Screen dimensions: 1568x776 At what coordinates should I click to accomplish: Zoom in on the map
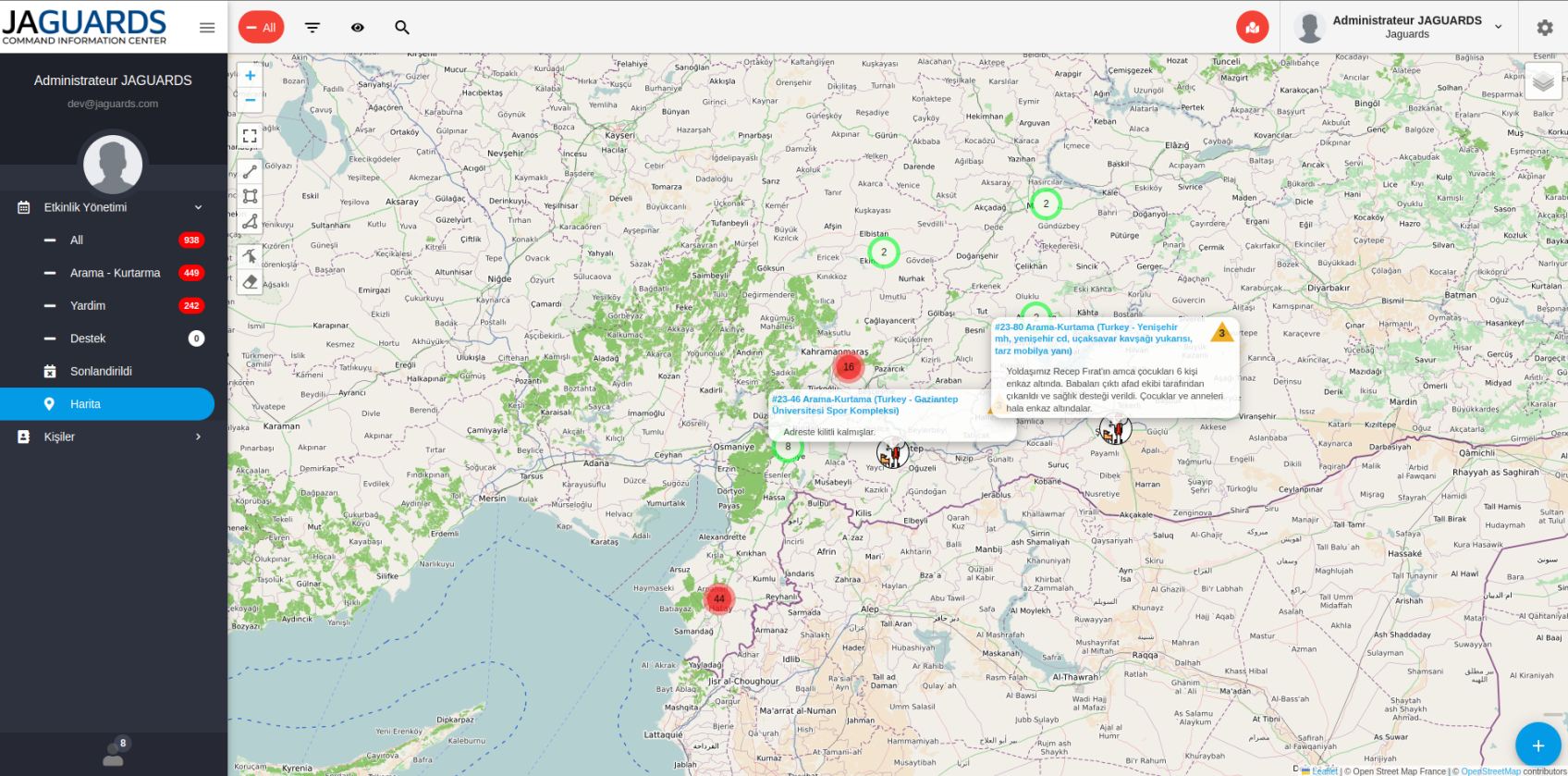[250, 76]
